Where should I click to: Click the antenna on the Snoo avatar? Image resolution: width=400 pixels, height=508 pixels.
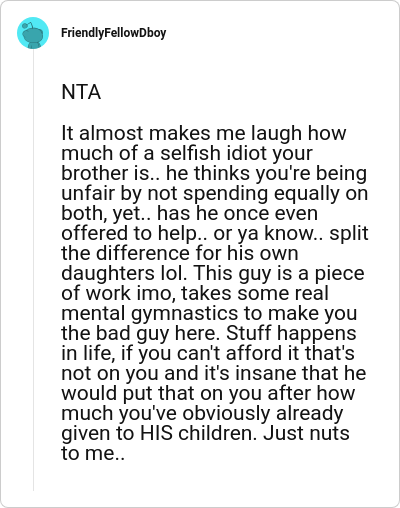click(30, 25)
